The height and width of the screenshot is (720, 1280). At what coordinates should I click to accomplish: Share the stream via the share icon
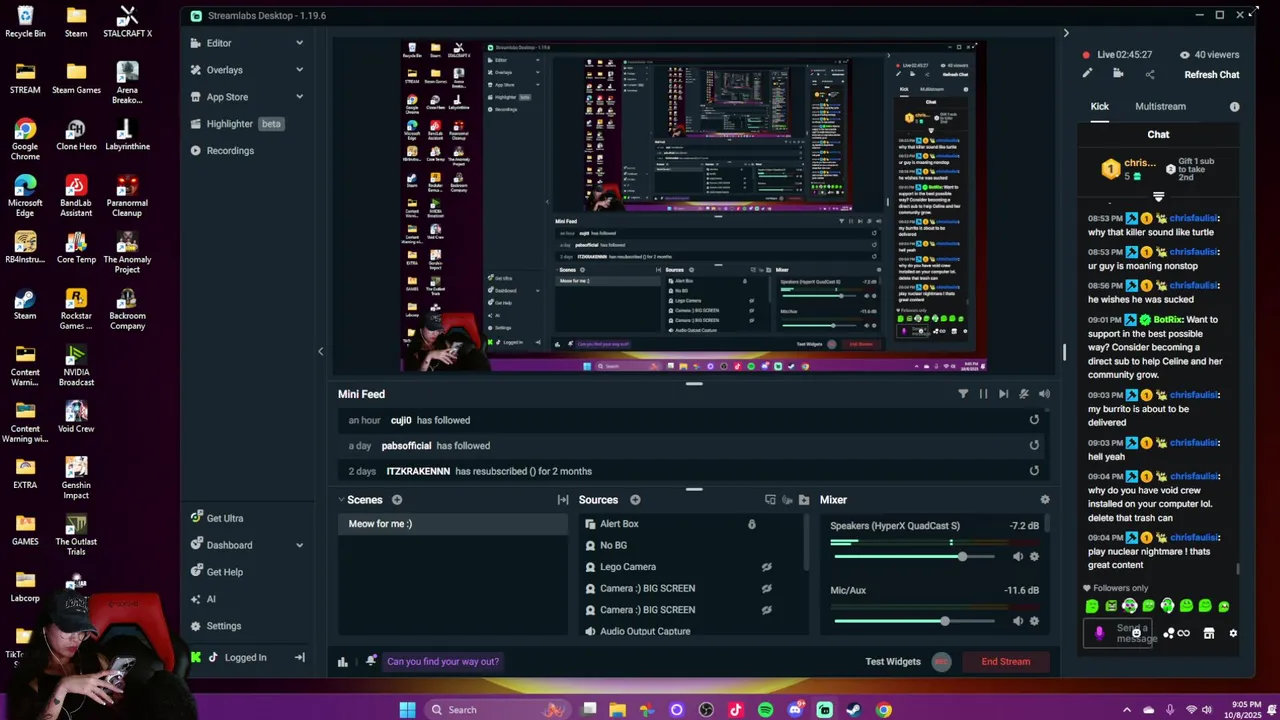tap(1149, 74)
